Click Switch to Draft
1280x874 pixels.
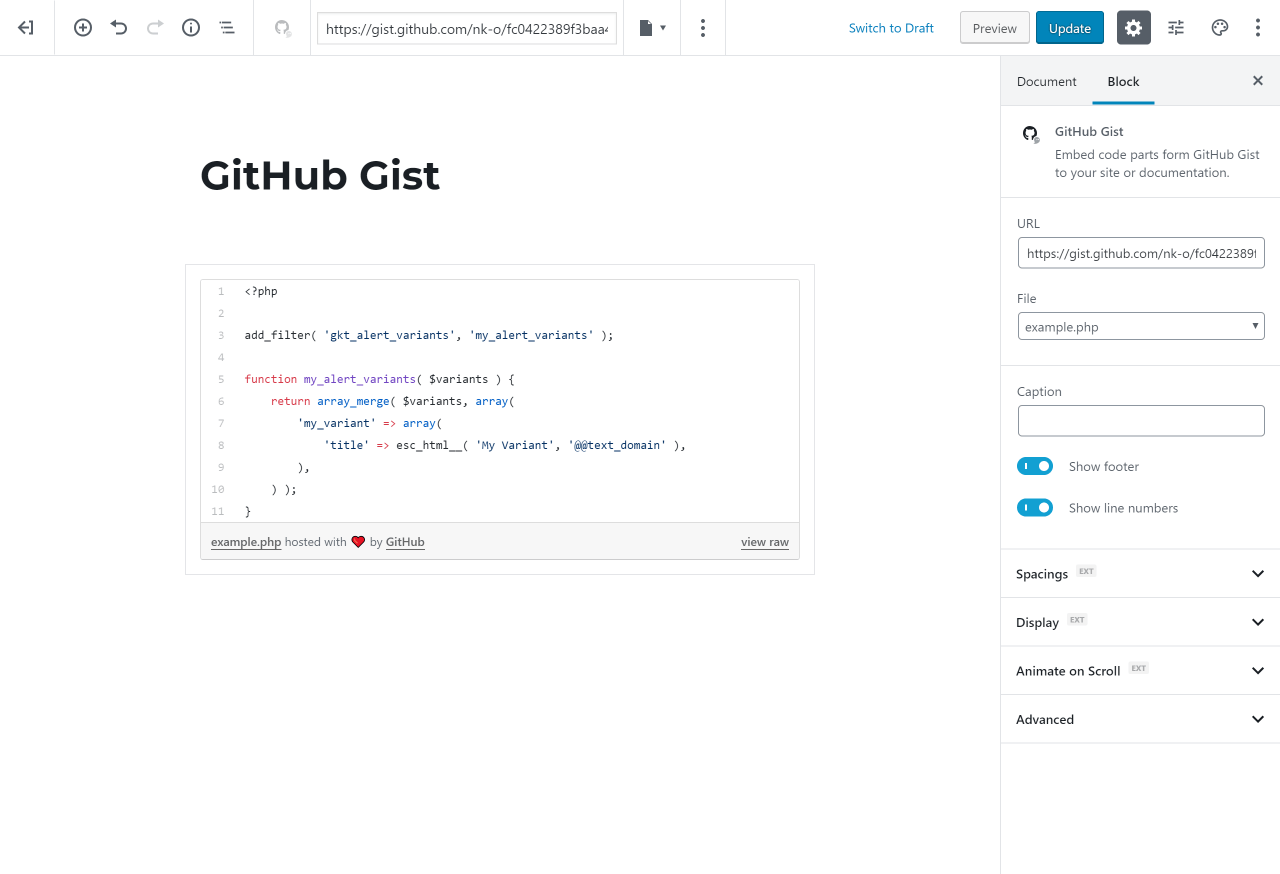point(891,28)
